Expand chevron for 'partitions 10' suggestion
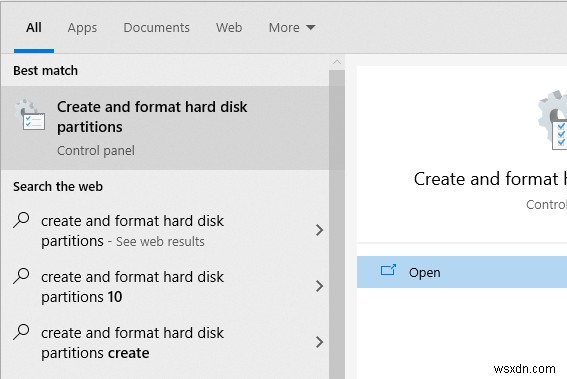 coord(319,286)
